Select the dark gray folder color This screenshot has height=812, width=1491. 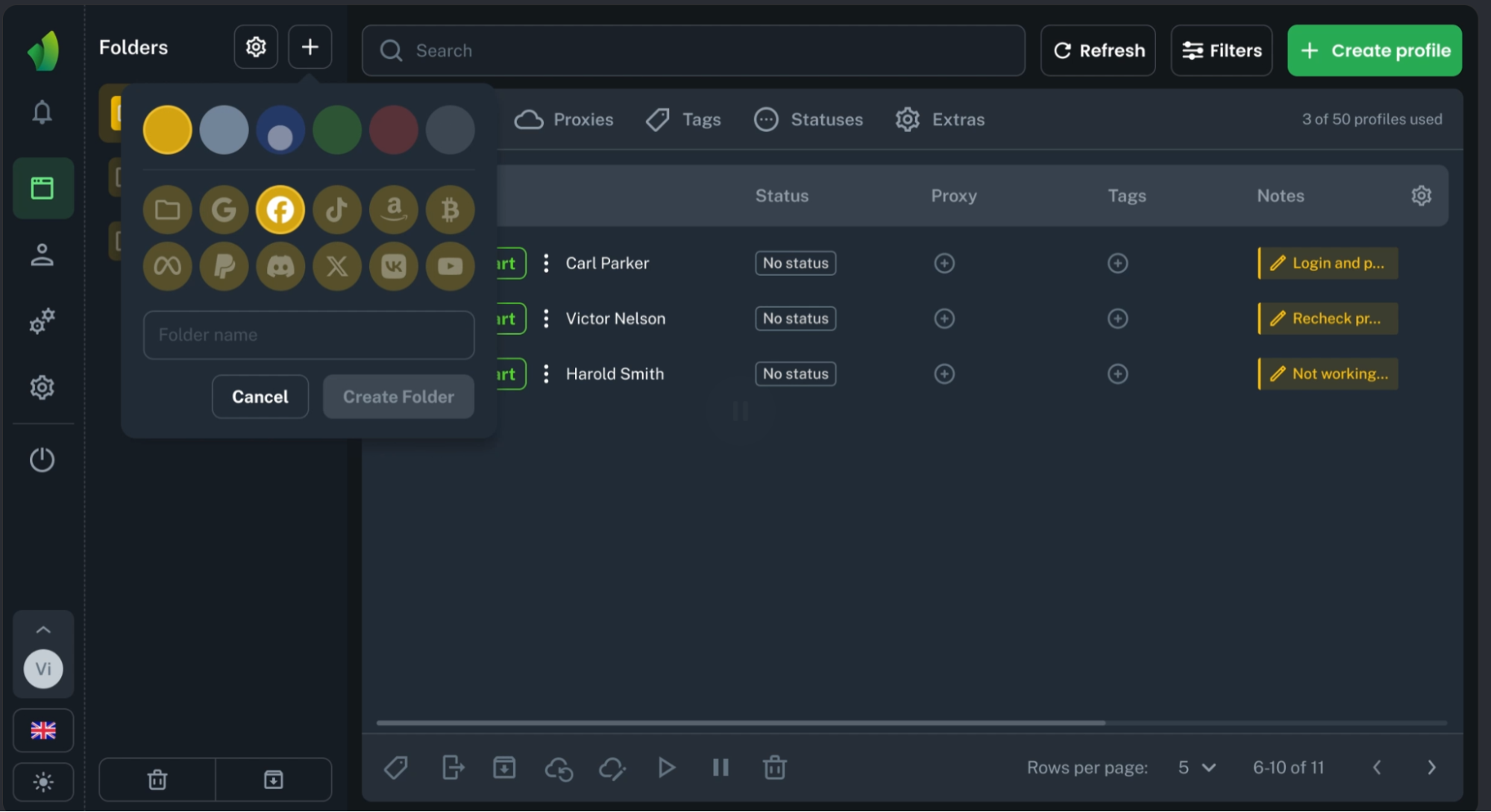point(450,130)
